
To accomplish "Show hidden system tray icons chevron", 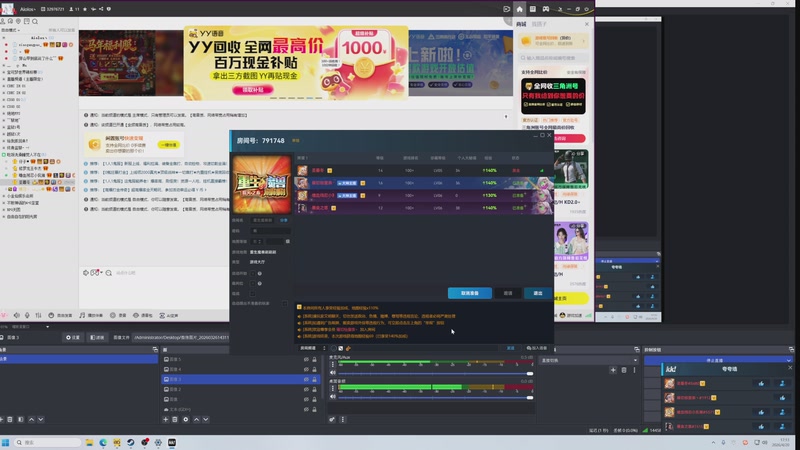I will (713, 442).
